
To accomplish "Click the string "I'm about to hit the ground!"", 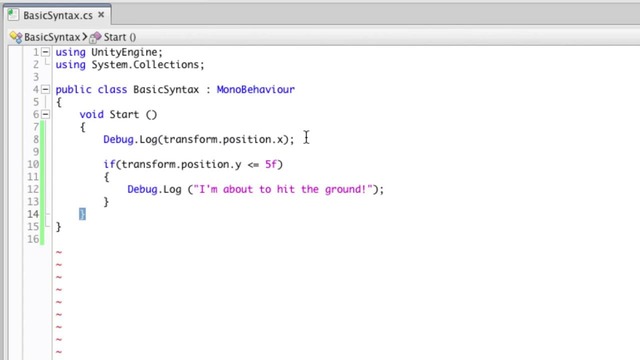I will click(x=283, y=189).
